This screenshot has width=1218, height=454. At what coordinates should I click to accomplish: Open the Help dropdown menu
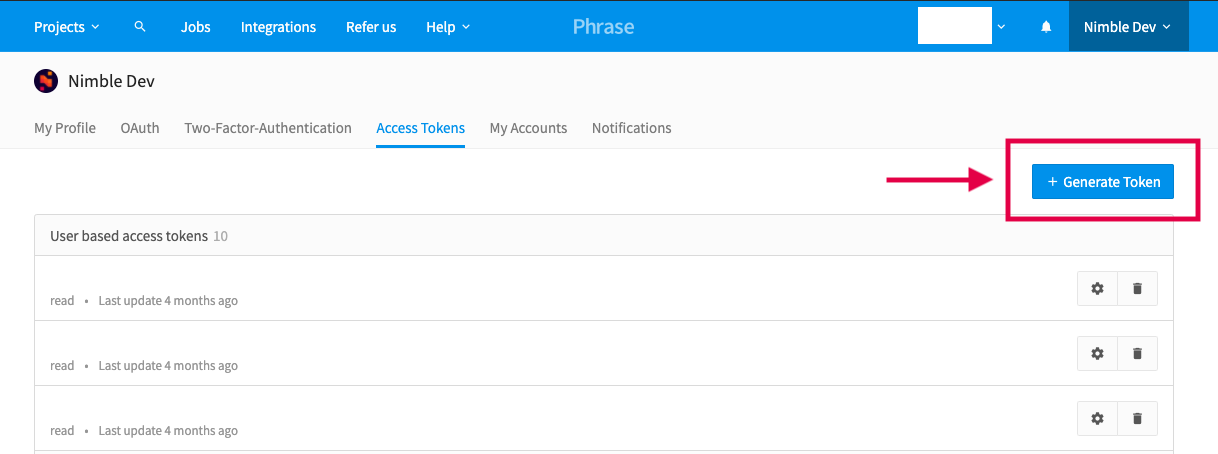point(447,27)
